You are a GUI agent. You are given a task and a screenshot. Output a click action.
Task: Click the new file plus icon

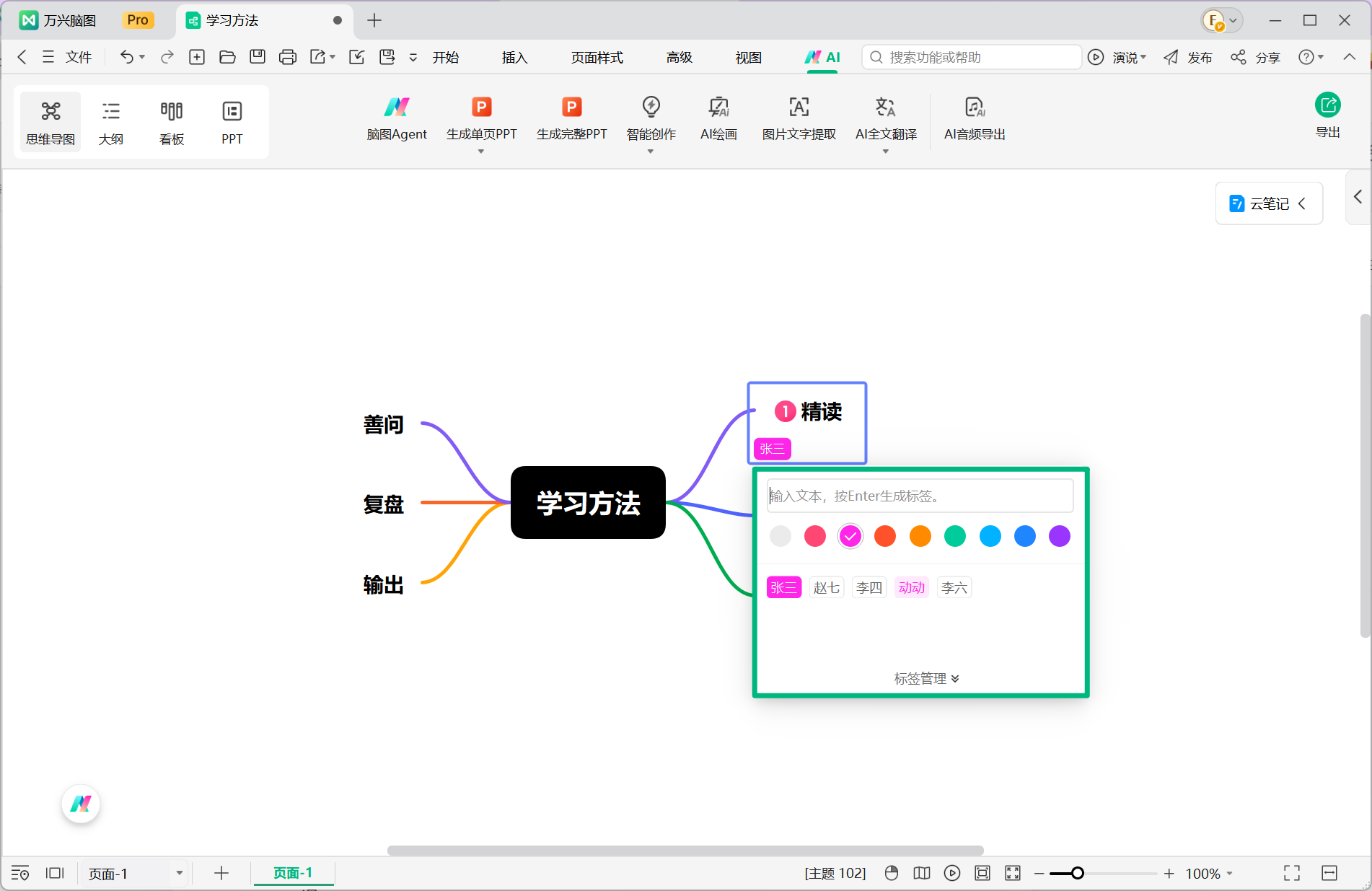(197, 57)
